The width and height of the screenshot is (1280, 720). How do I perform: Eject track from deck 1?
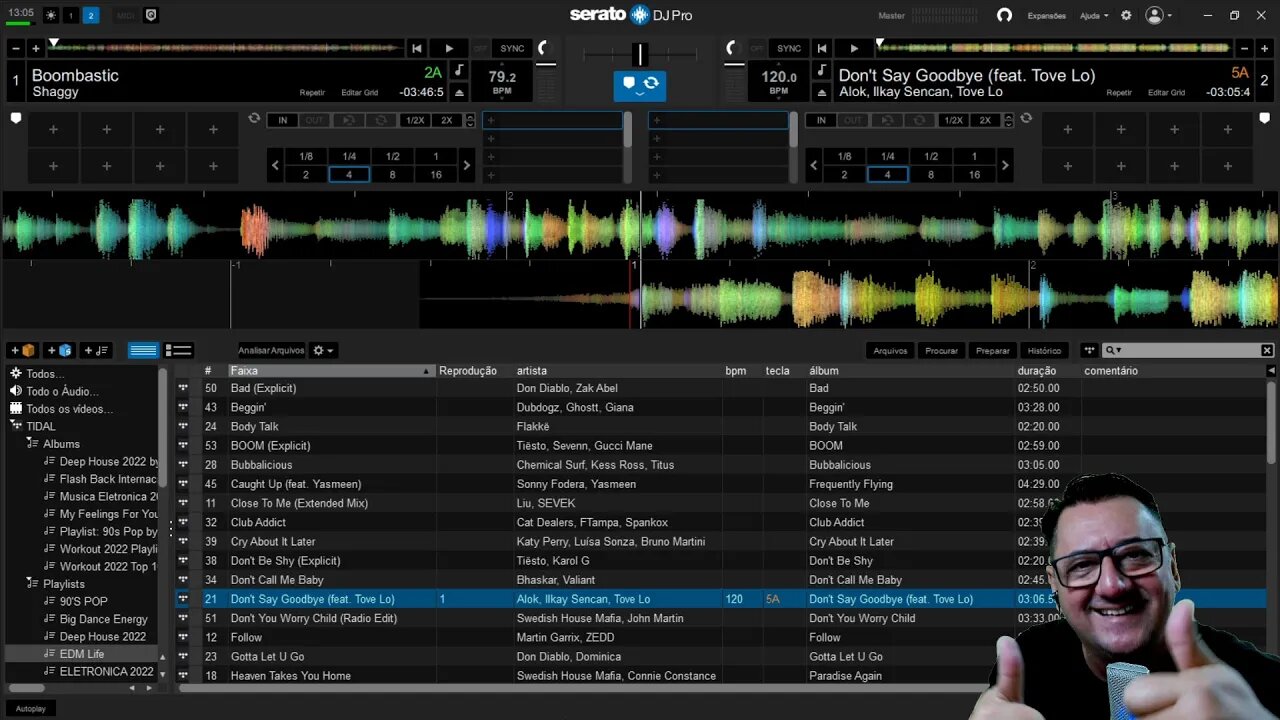pos(459,92)
